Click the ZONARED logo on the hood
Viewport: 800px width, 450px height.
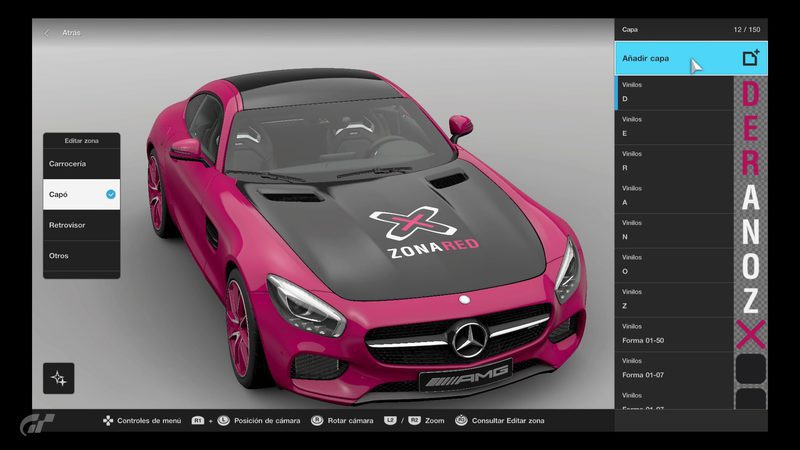tap(423, 232)
